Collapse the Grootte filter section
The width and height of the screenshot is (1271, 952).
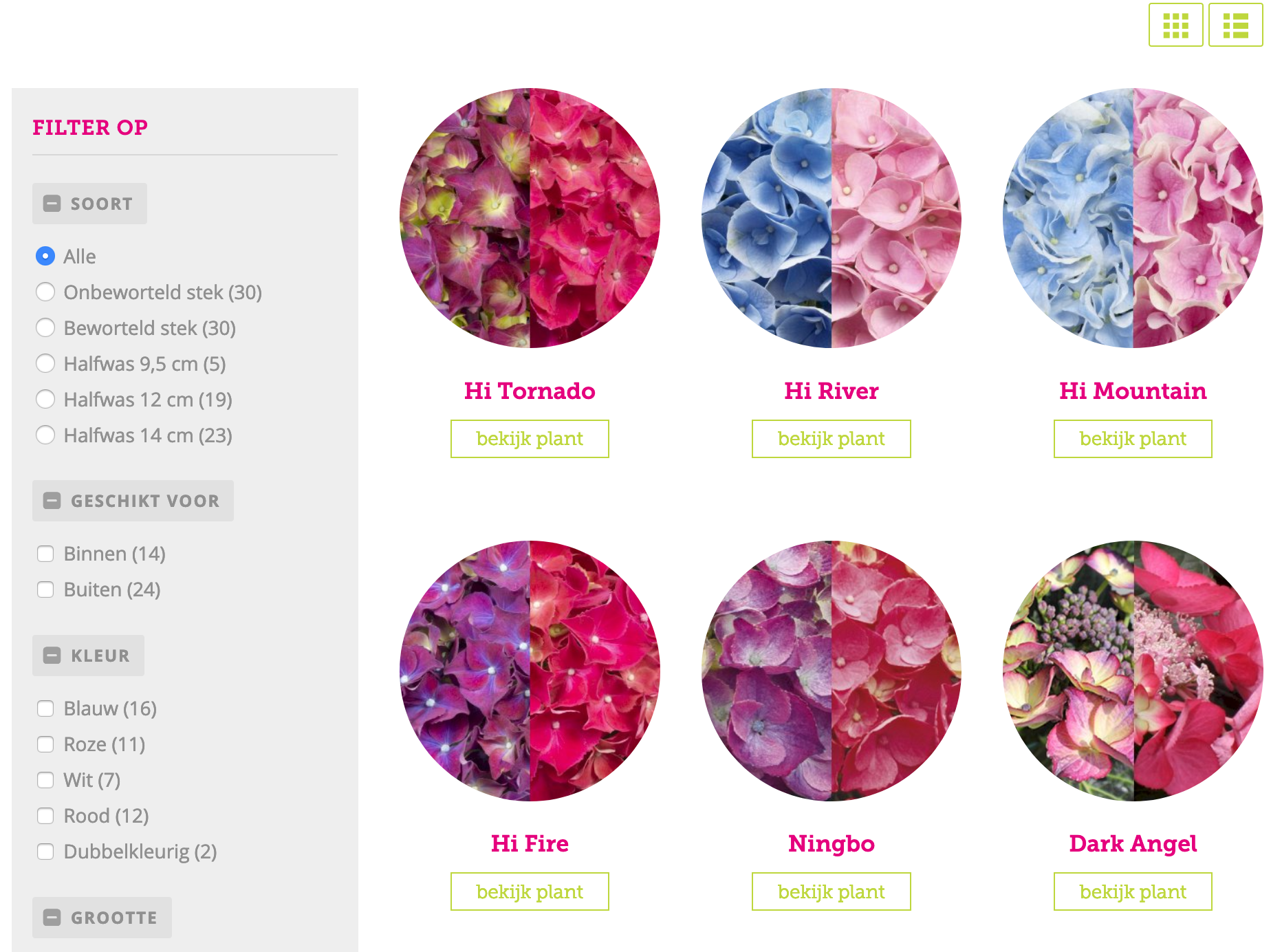[x=102, y=918]
